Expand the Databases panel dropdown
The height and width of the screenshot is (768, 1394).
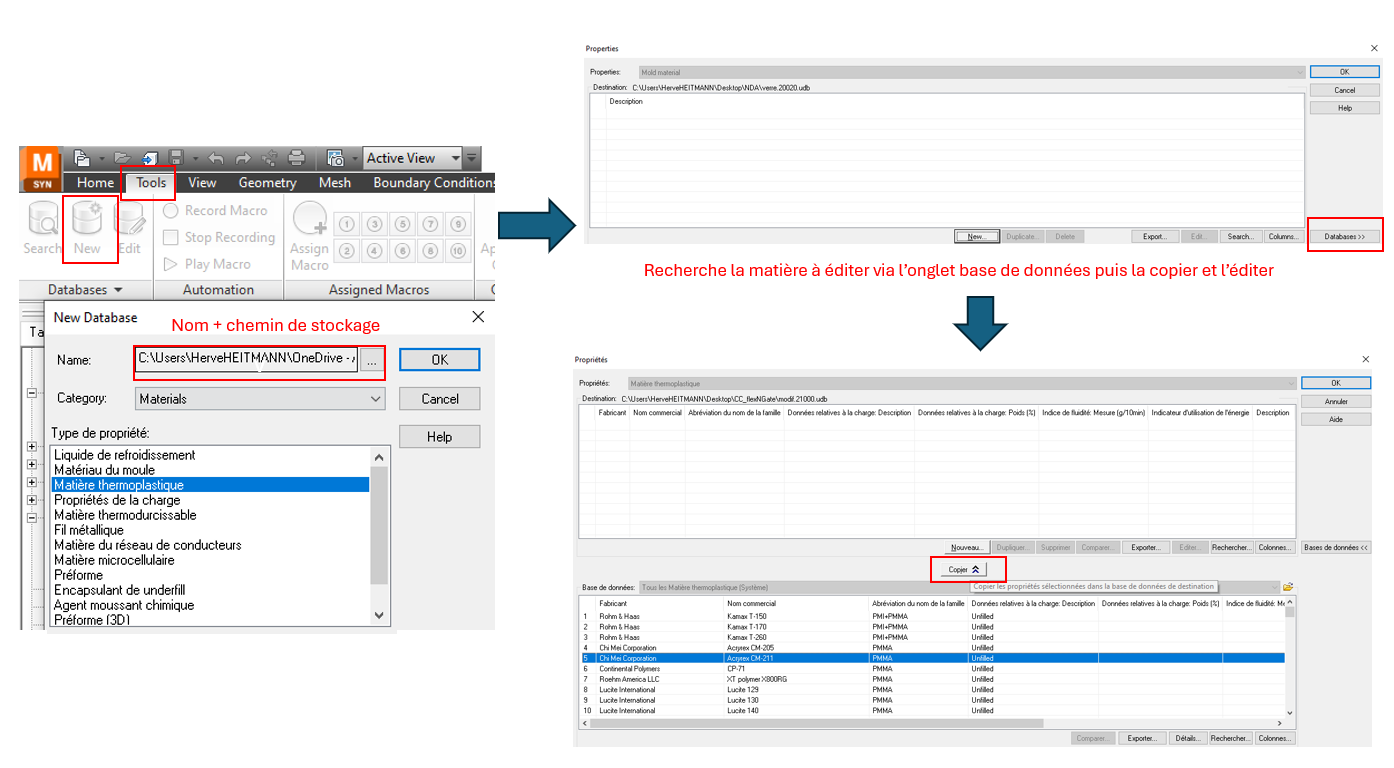85,290
